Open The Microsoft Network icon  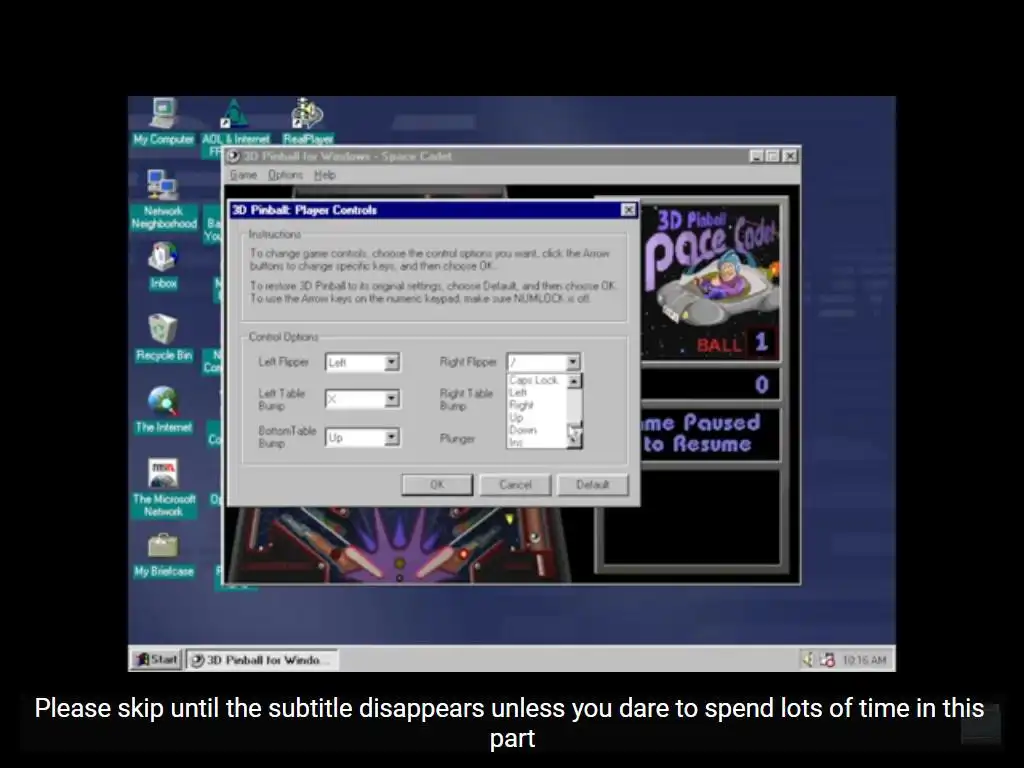pyautogui.click(x=163, y=487)
